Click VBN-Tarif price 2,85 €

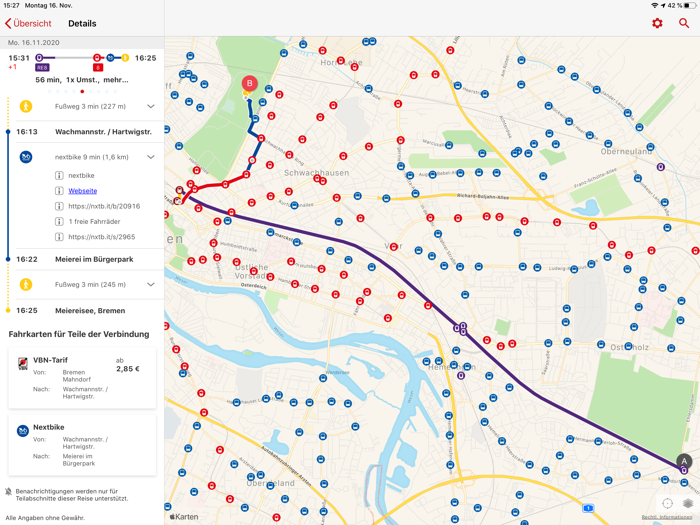[x=128, y=369]
